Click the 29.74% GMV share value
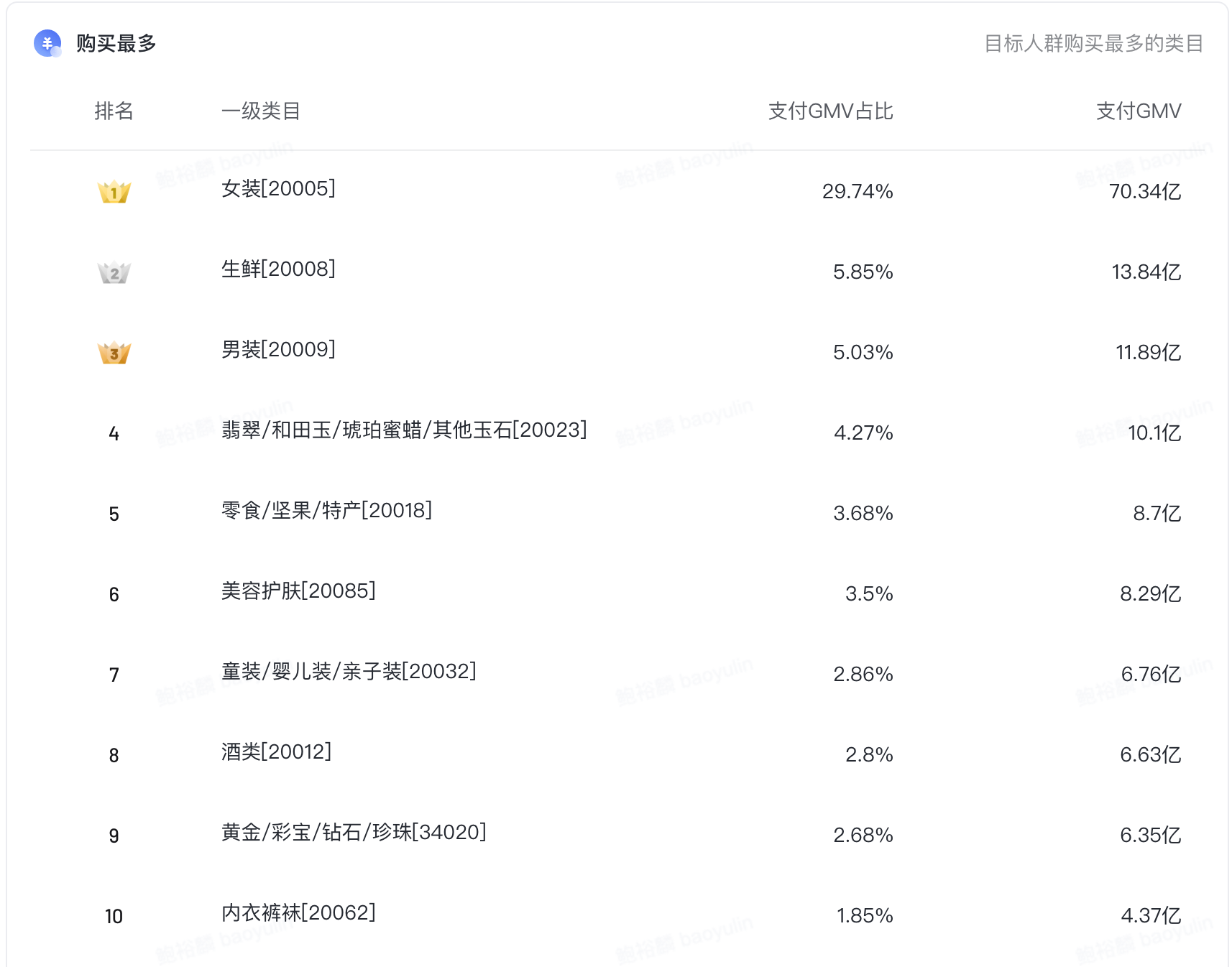The height and width of the screenshot is (967, 1232). pos(858,192)
